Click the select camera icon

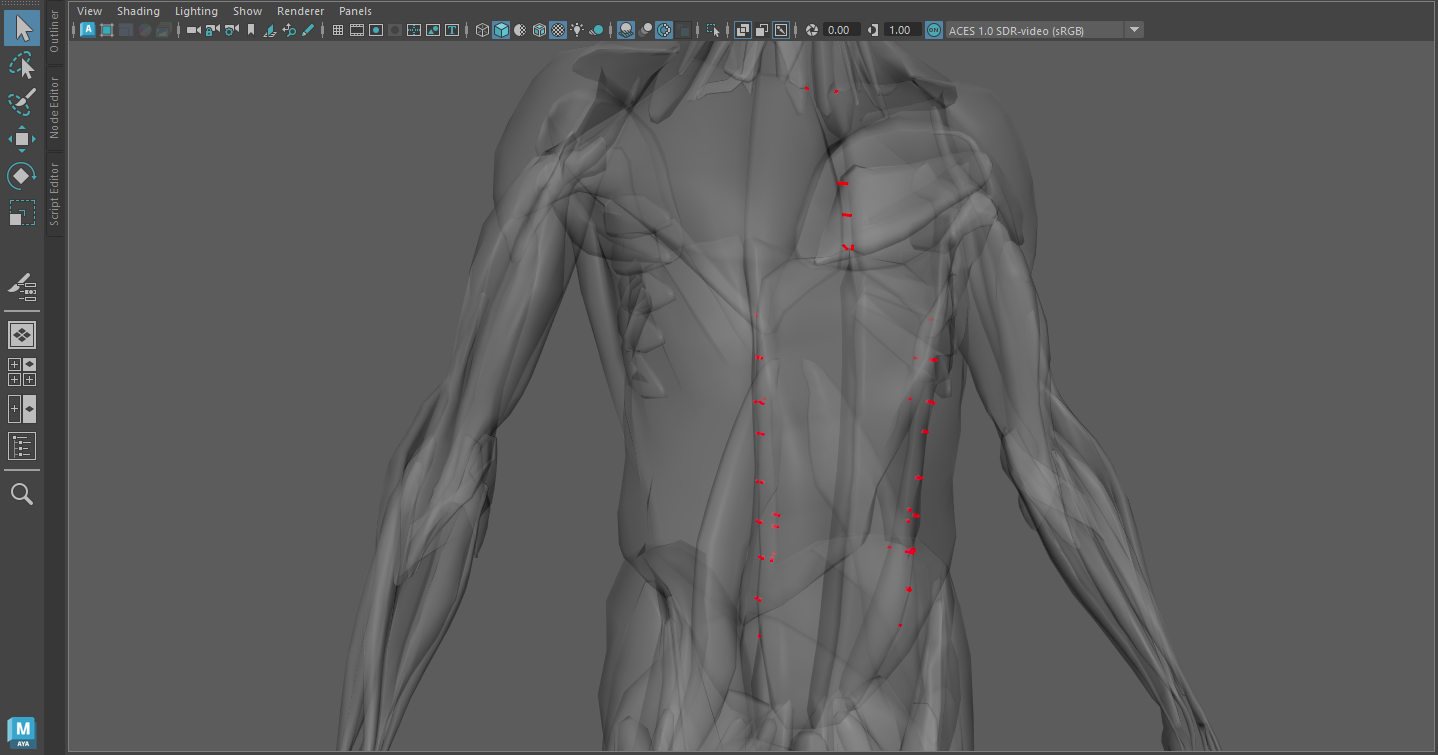pyautogui.click(x=193, y=30)
